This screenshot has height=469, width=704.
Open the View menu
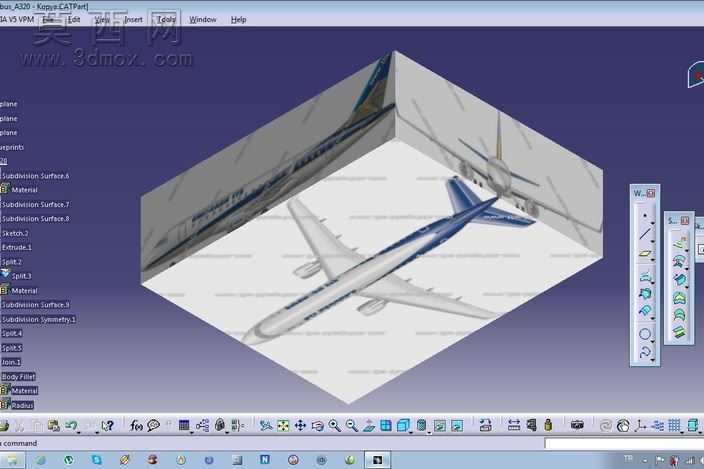pos(102,20)
